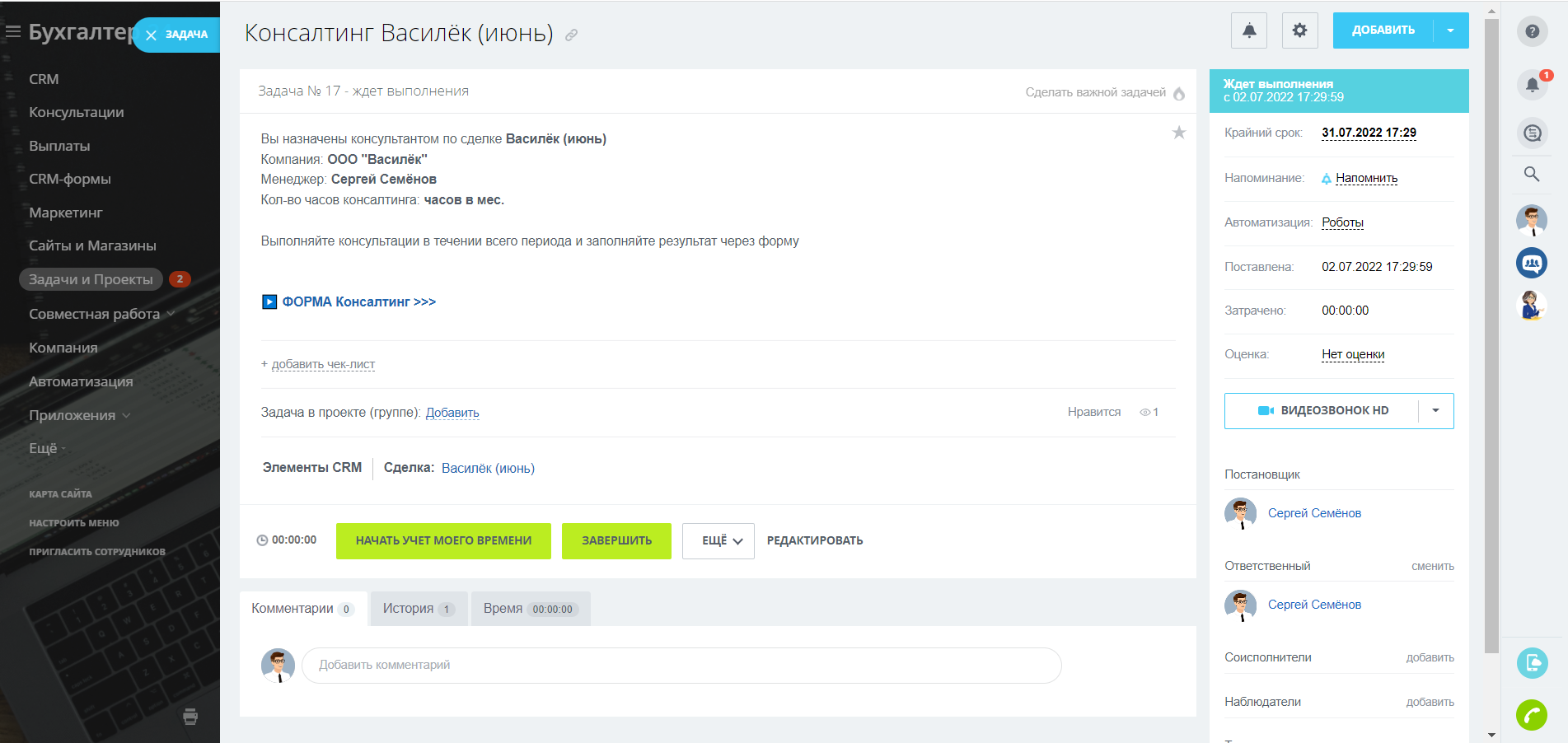Image resolution: width=1568 pixels, height=743 pixels.
Task: Open the ФОРМА Консалтинг link
Action: click(x=358, y=301)
